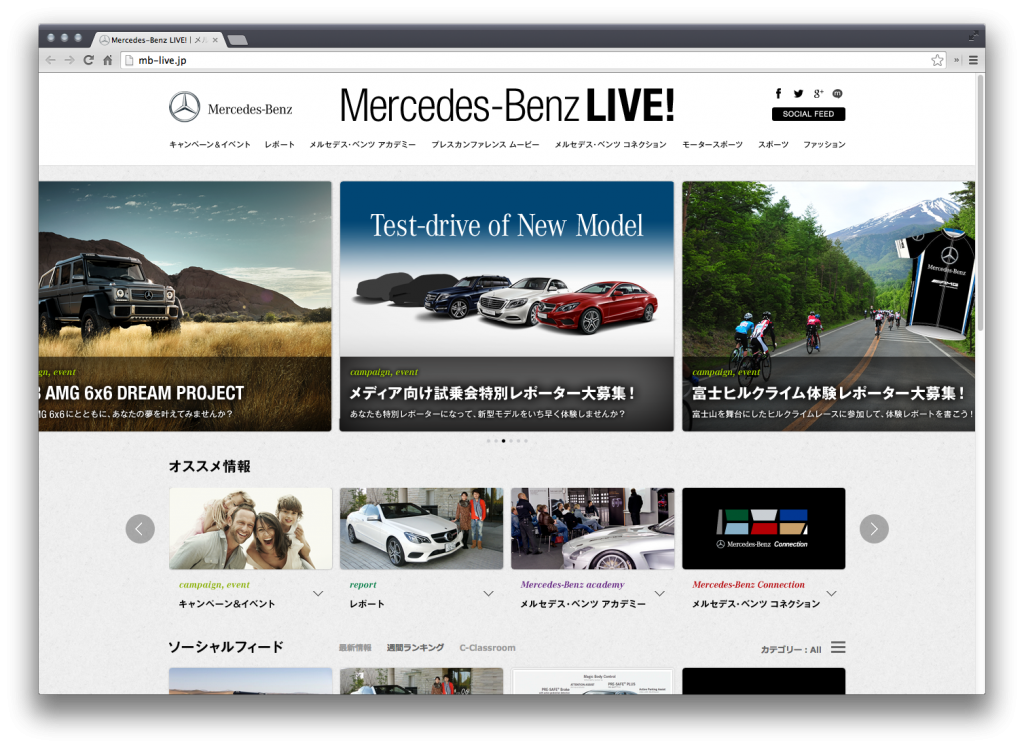Click the メディア向け試乗会特別レポーター大募集! headline

(x=492, y=393)
